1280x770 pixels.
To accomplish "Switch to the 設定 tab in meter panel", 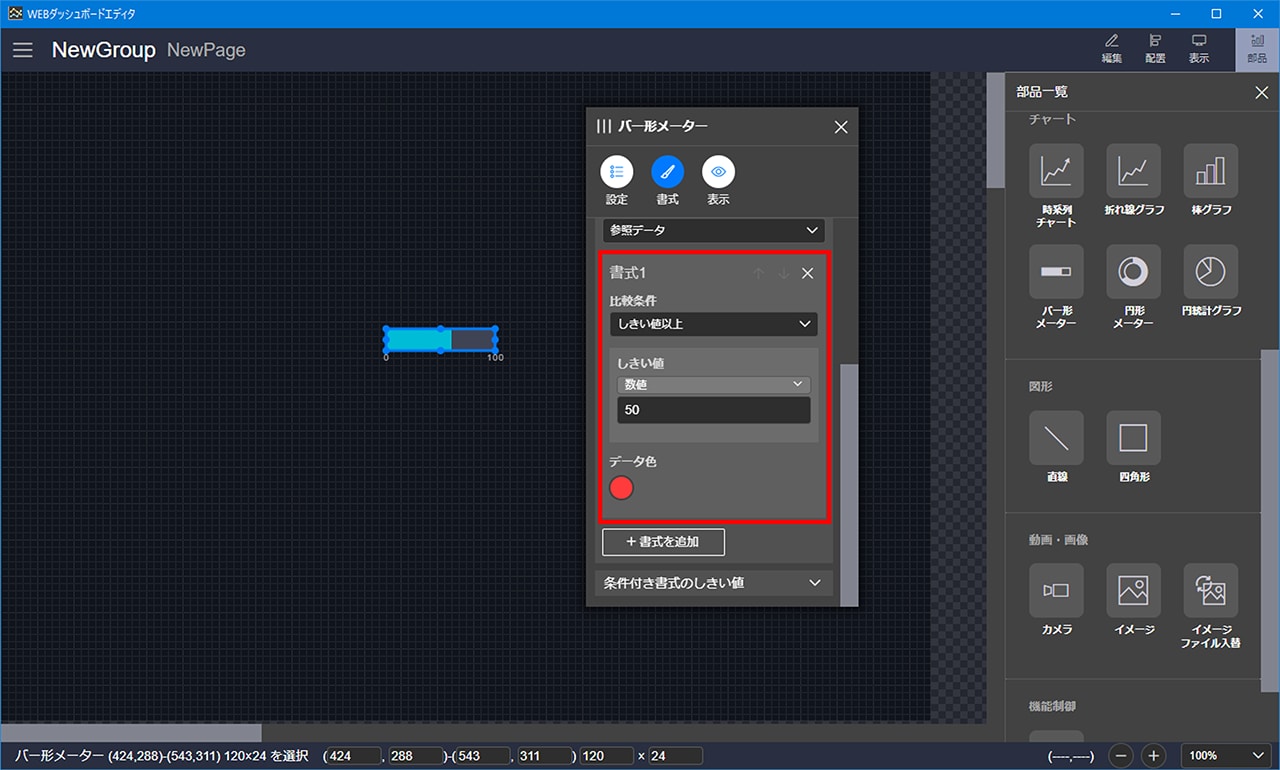I will [x=617, y=172].
